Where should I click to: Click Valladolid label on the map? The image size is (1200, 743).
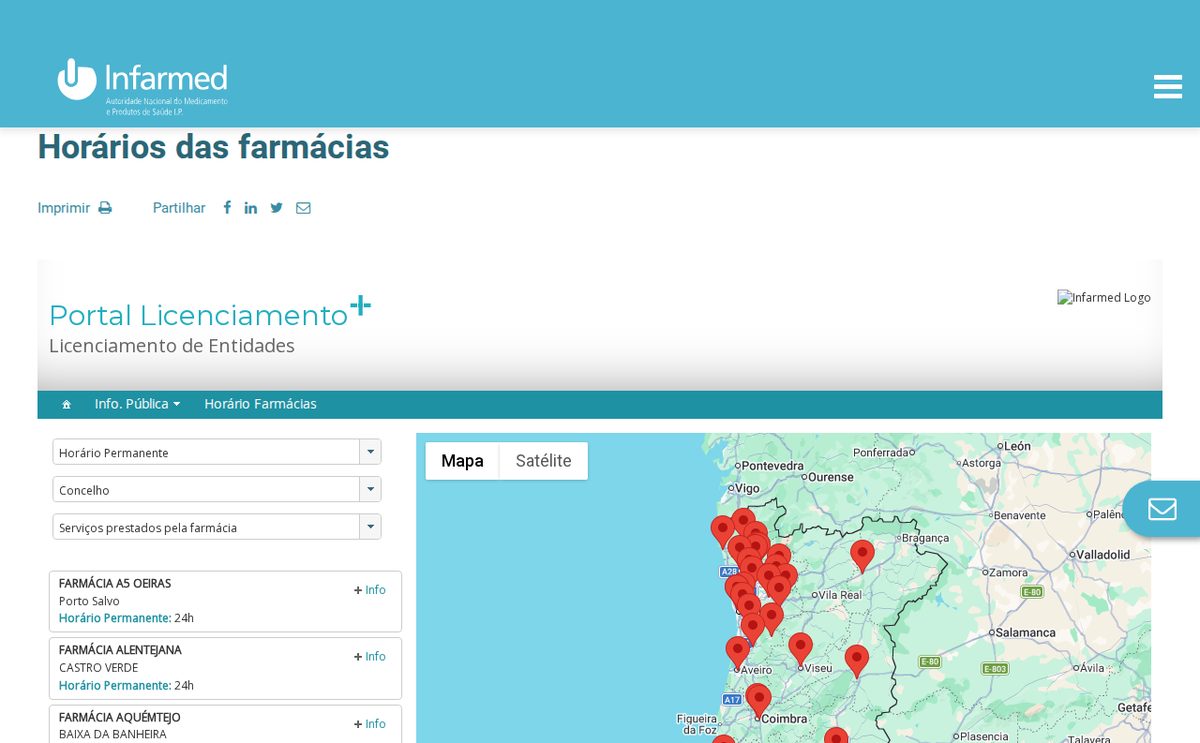(1102, 554)
